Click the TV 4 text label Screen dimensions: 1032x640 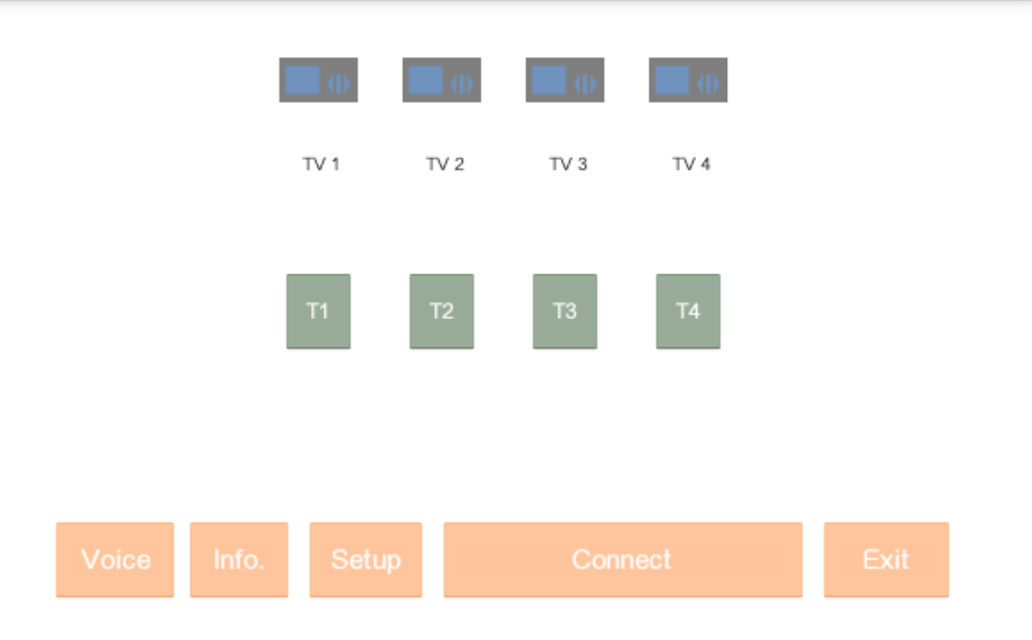tap(691, 164)
